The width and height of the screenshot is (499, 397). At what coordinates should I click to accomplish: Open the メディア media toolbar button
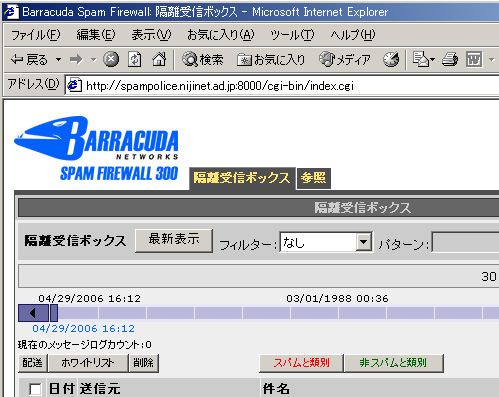(x=345, y=60)
